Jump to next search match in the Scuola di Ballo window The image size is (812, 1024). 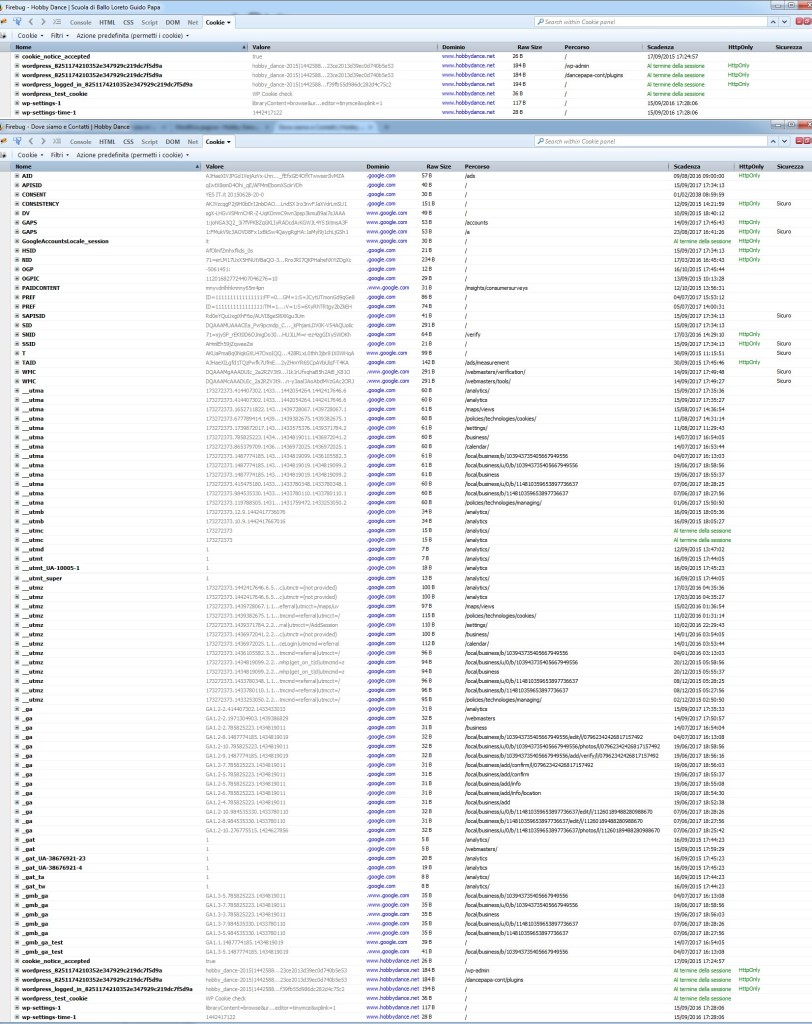click(785, 22)
